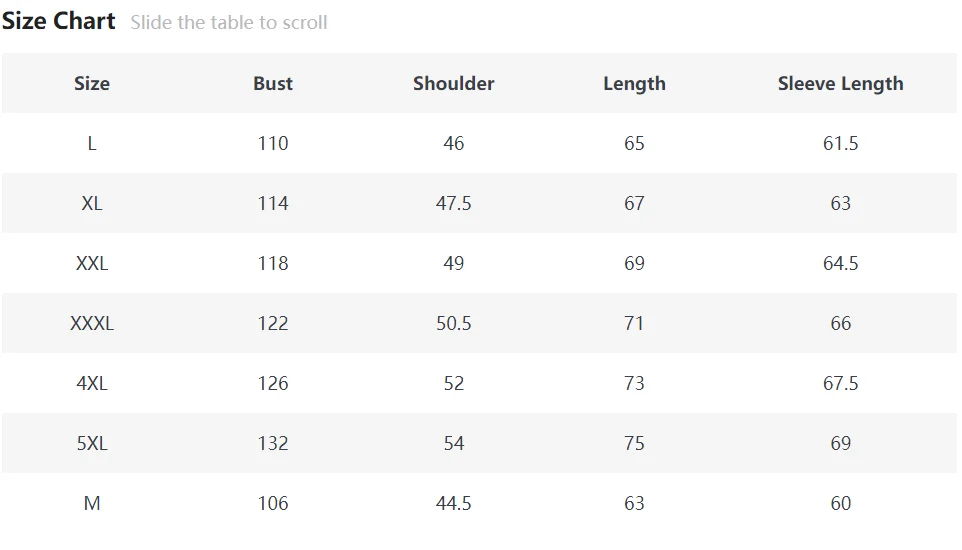Select the L size row label
962x550 pixels.
click(92, 143)
